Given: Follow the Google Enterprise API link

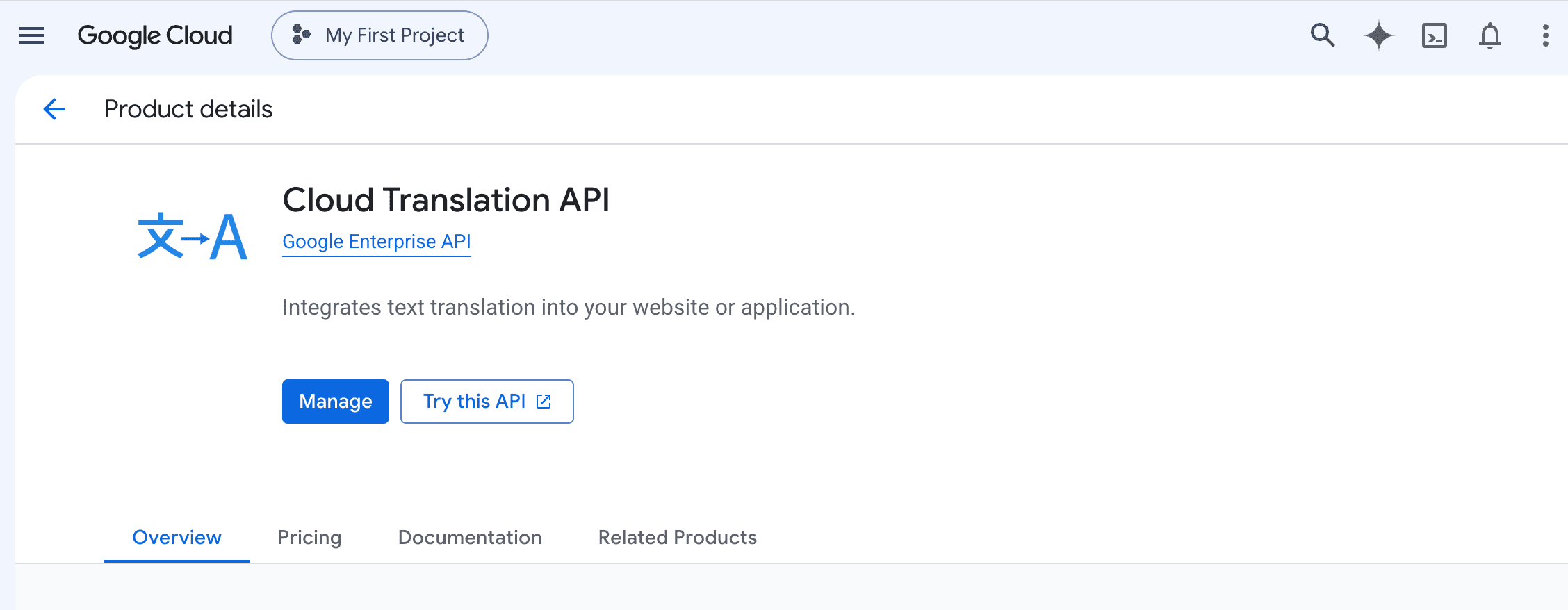Looking at the screenshot, I should [x=377, y=242].
